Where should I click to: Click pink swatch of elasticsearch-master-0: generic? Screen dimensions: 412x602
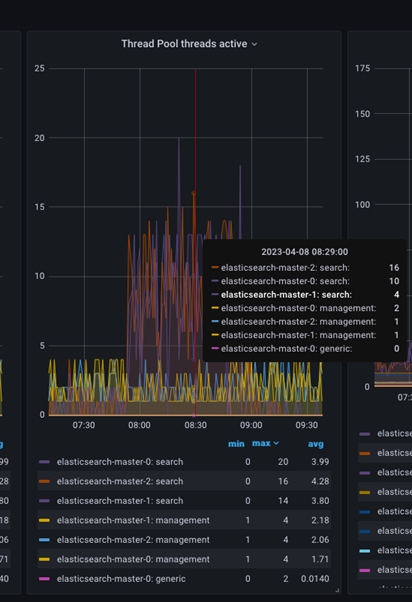coord(45,579)
